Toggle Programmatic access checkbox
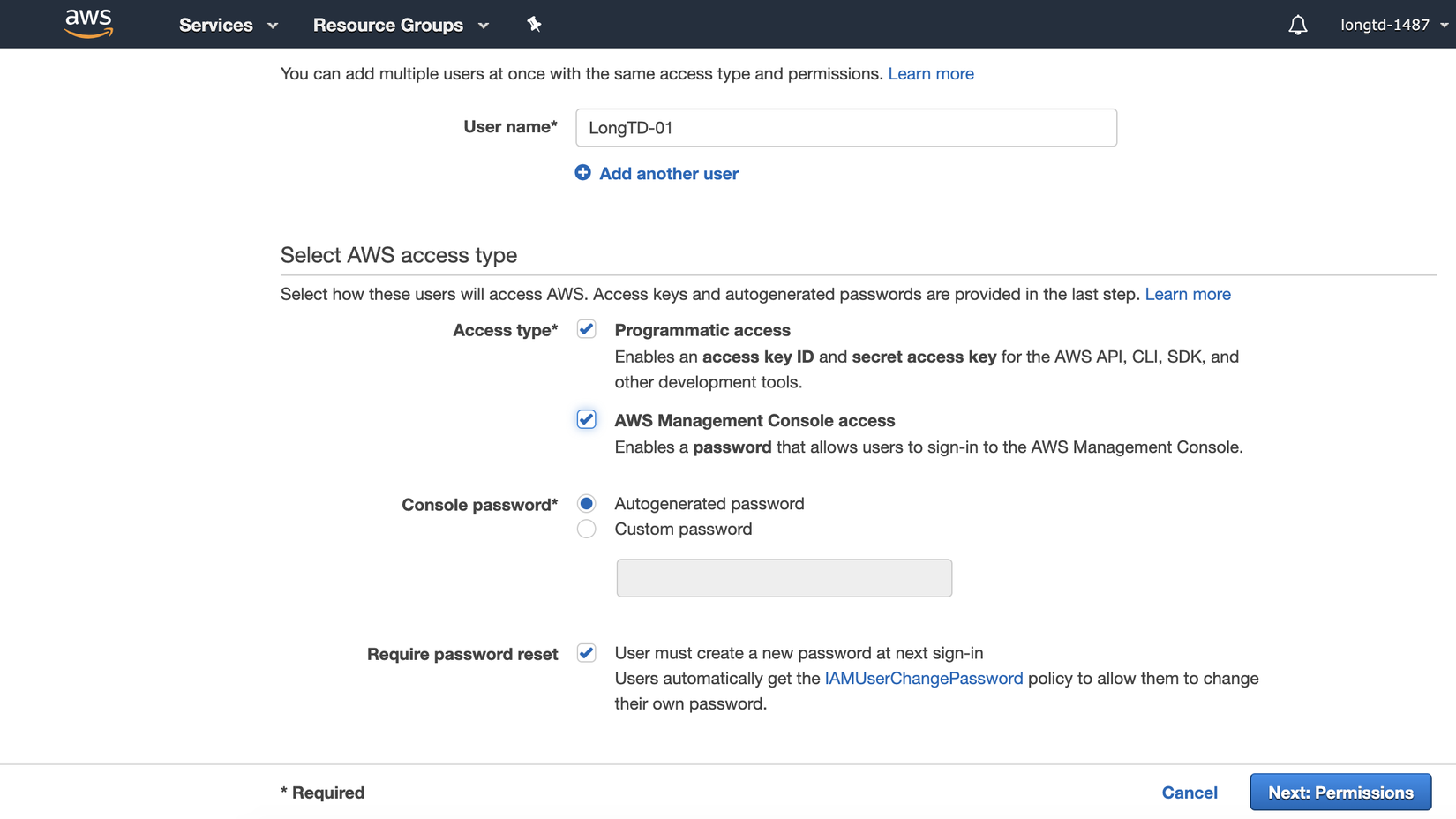Image resolution: width=1456 pixels, height=819 pixels. 587,329
